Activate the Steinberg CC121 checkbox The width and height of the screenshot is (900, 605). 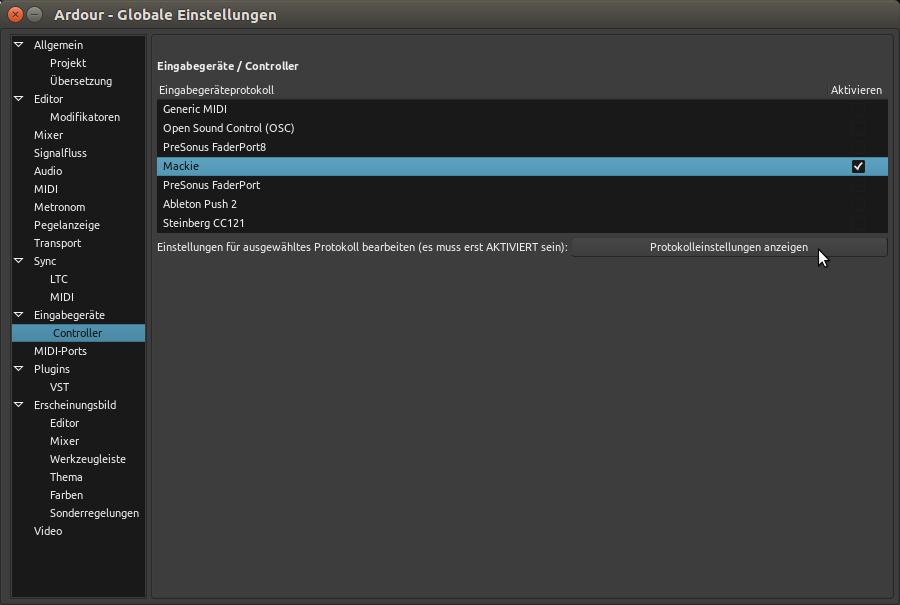coord(858,223)
